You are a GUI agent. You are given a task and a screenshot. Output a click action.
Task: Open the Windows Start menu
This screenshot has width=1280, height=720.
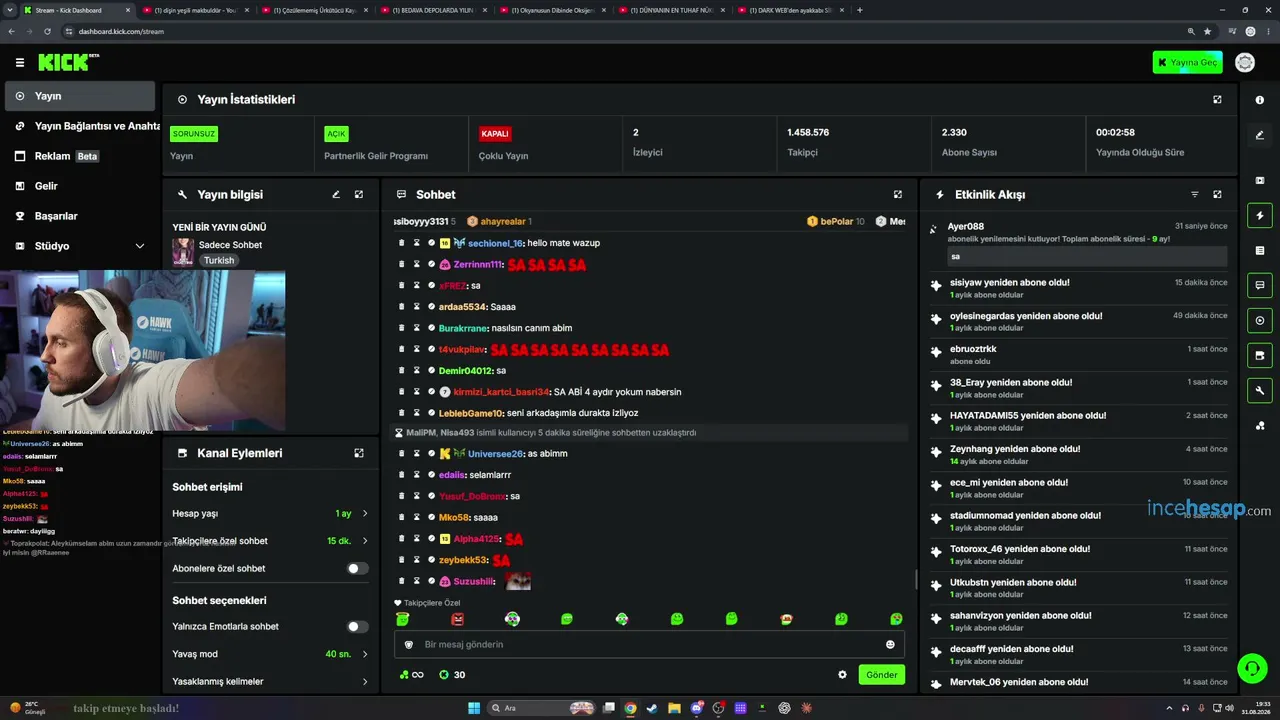474,708
